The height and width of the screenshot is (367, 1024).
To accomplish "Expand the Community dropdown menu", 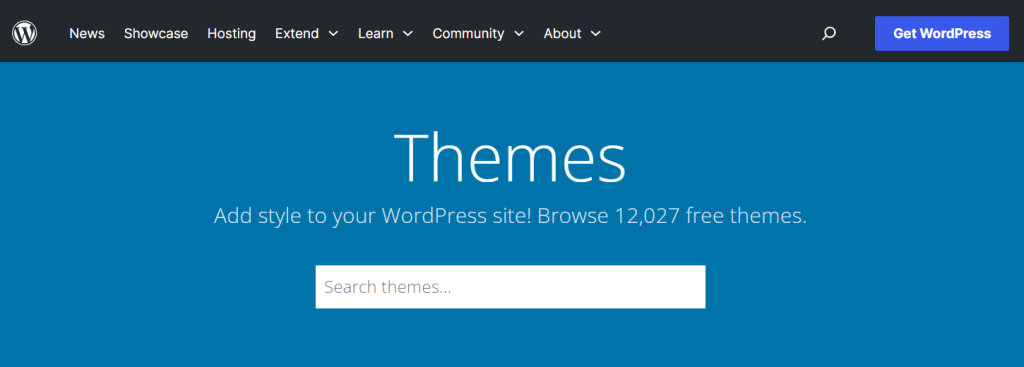I will click(x=478, y=33).
